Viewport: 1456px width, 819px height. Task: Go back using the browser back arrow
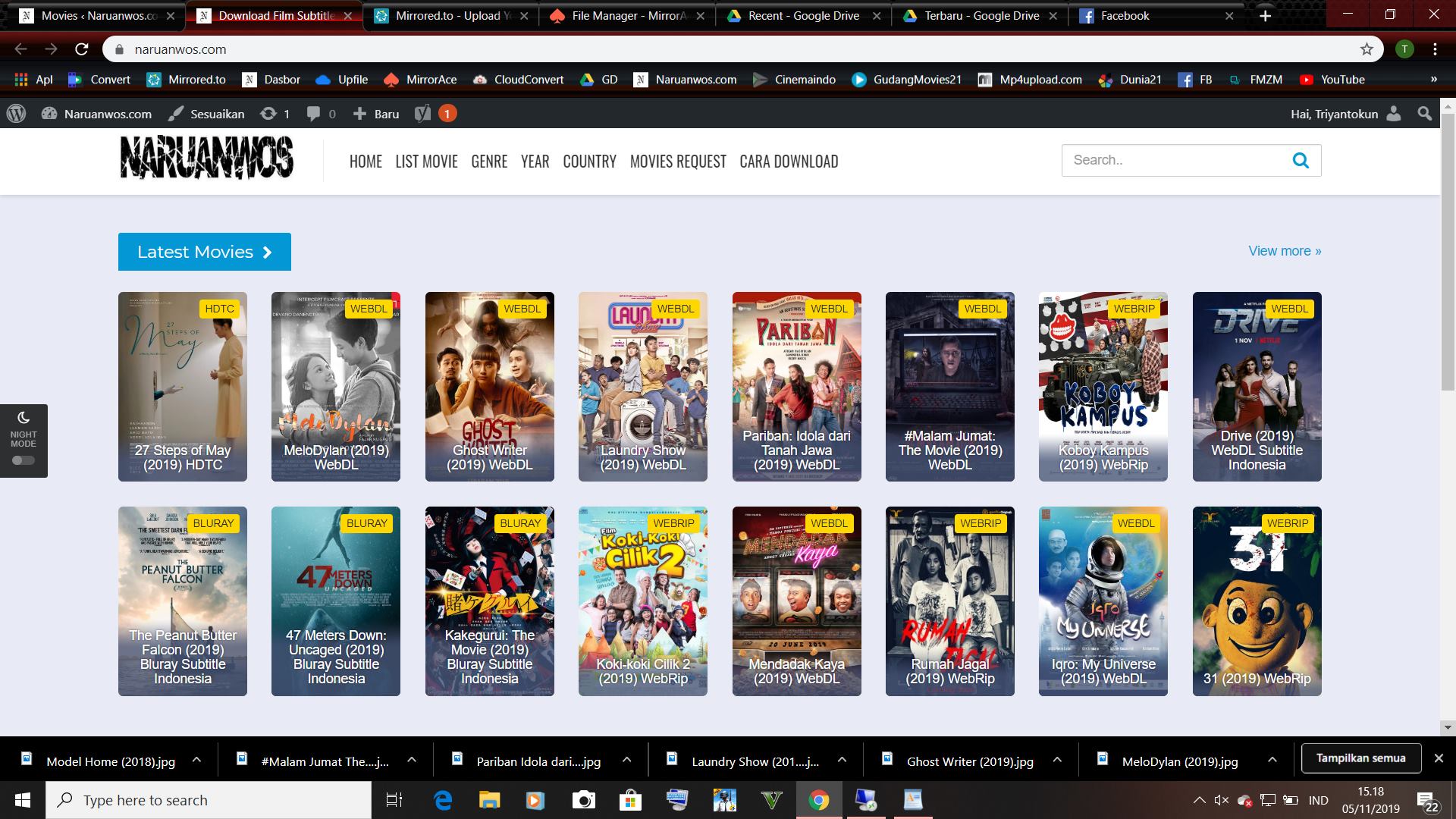click(20, 49)
